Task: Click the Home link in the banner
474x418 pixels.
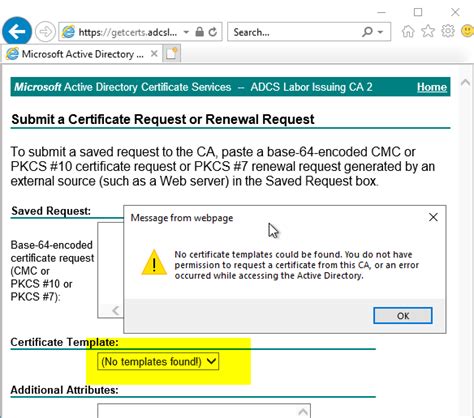Action: 432,87
